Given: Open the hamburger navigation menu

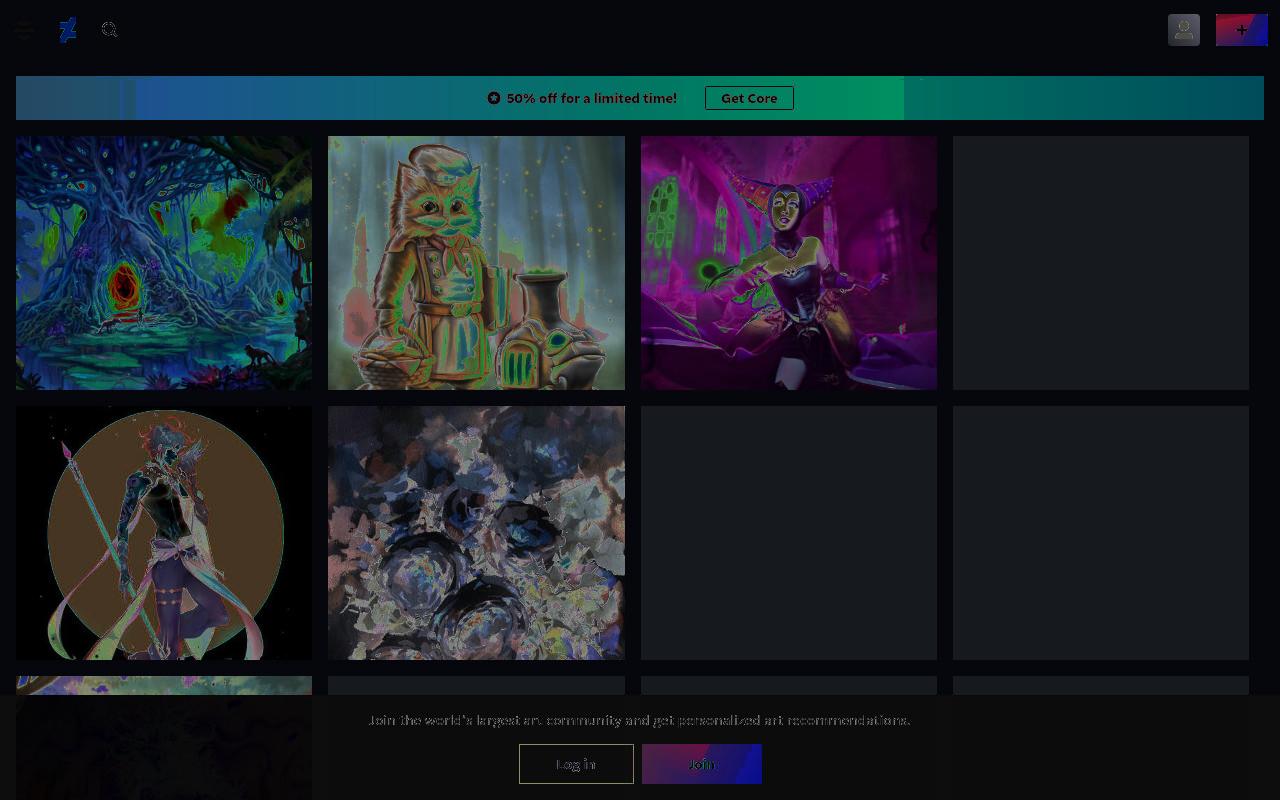Looking at the screenshot, I should (25, 30).
